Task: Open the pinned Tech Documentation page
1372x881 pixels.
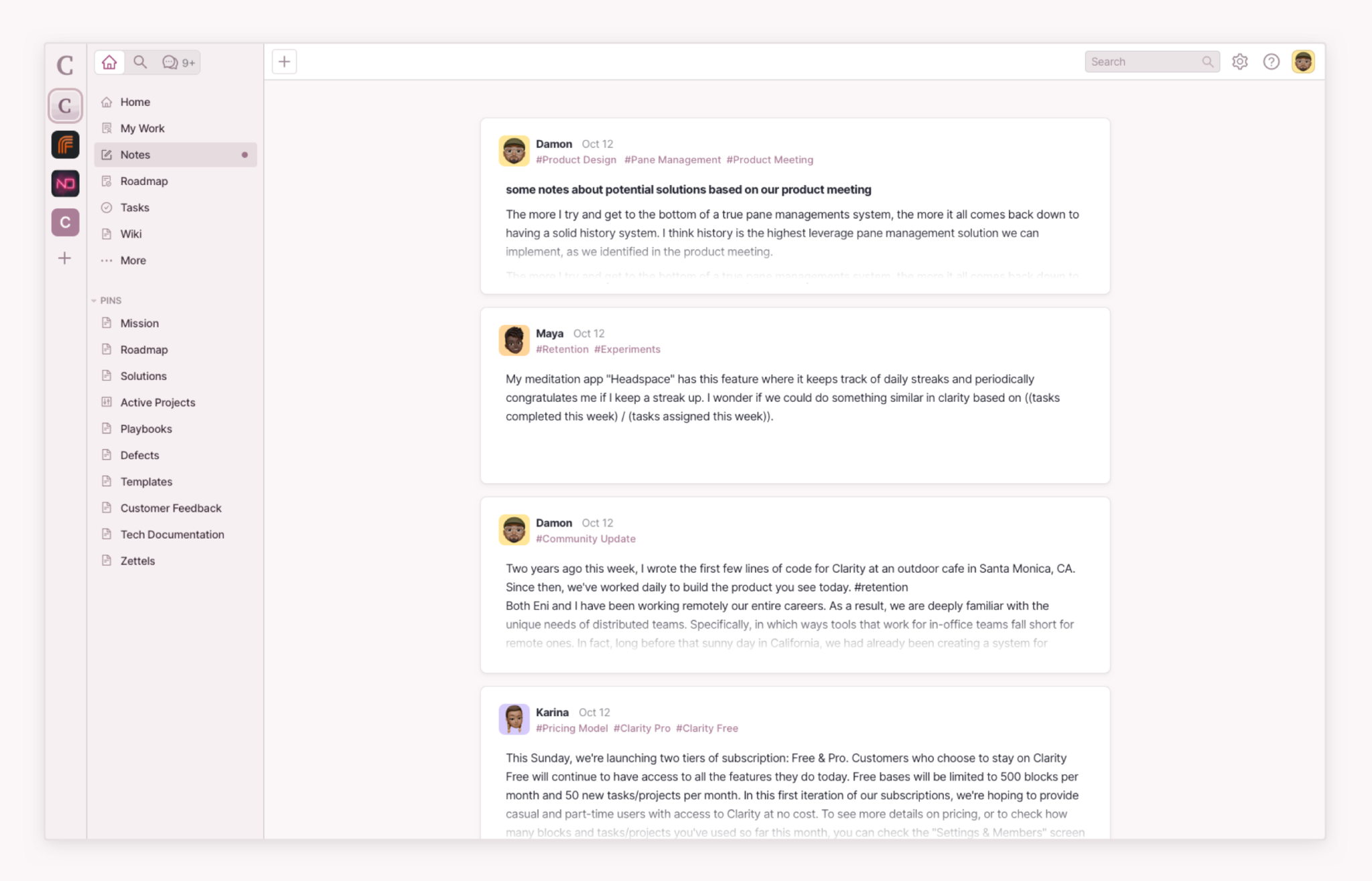Action: click(x=172, y=534)
